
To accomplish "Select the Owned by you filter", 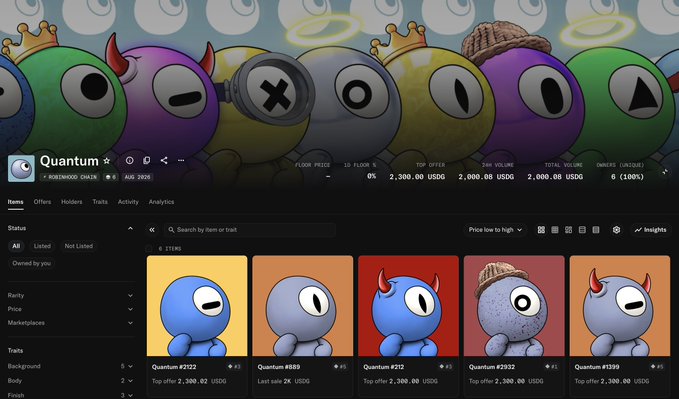I will click(x=31, y=263).
